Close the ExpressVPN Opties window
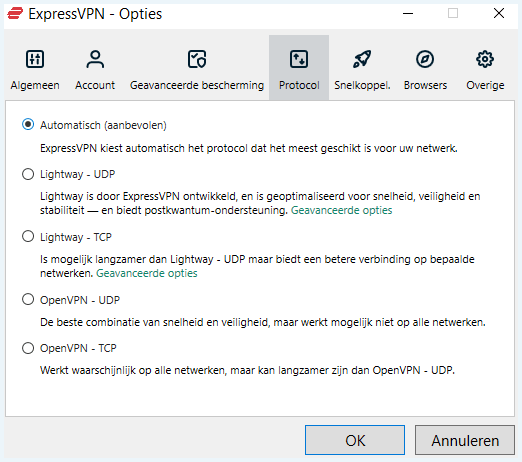The width and height of the screenshot is (522, 462). [x=499, y=14]
